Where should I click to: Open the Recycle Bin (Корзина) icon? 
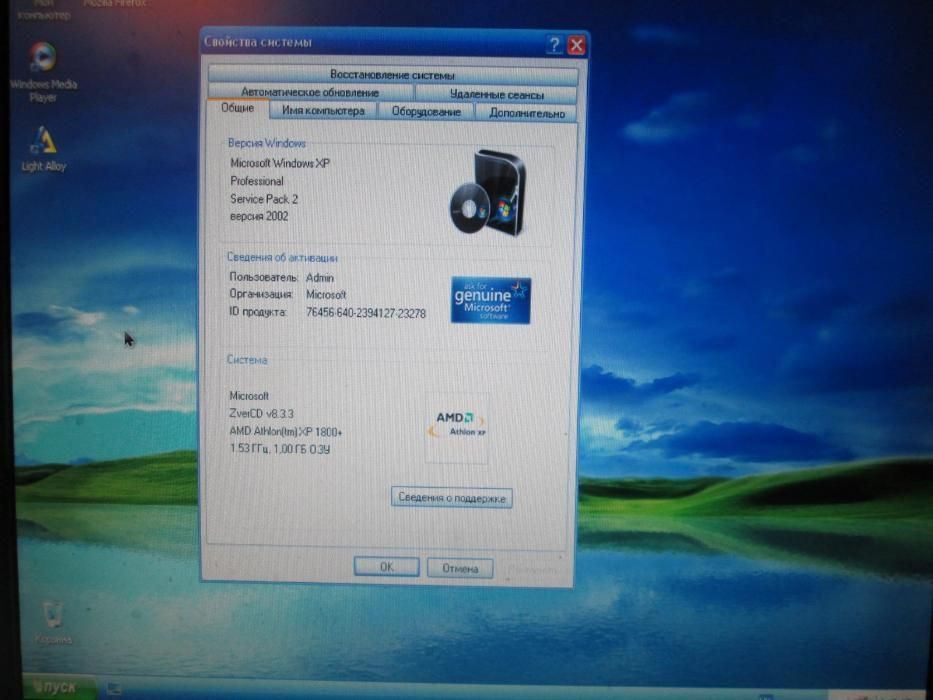[x=53, y=622]
